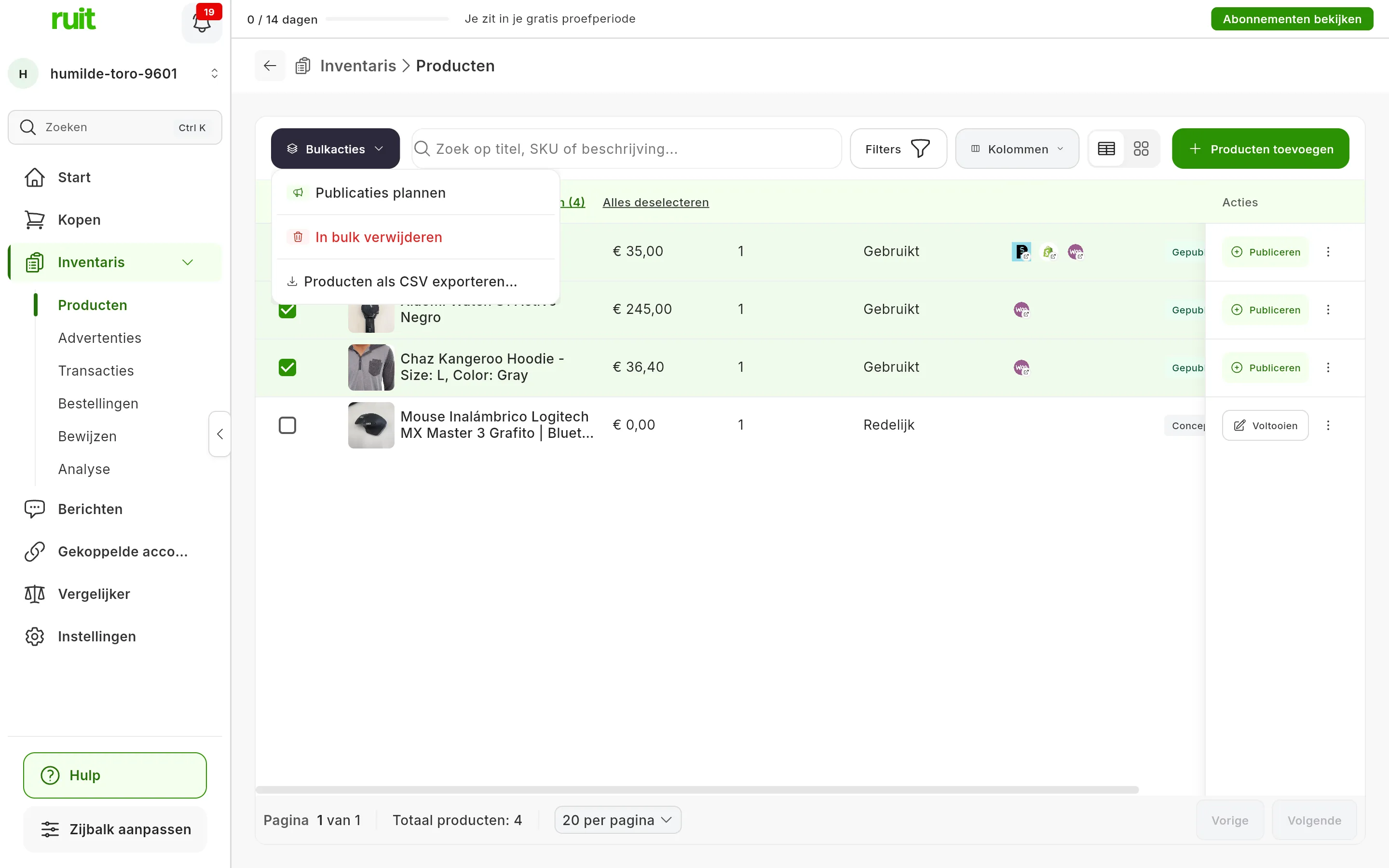1389x868 pixels.
Task: Open more actions for €245,00 row
Action: (x=1328, y=310)
